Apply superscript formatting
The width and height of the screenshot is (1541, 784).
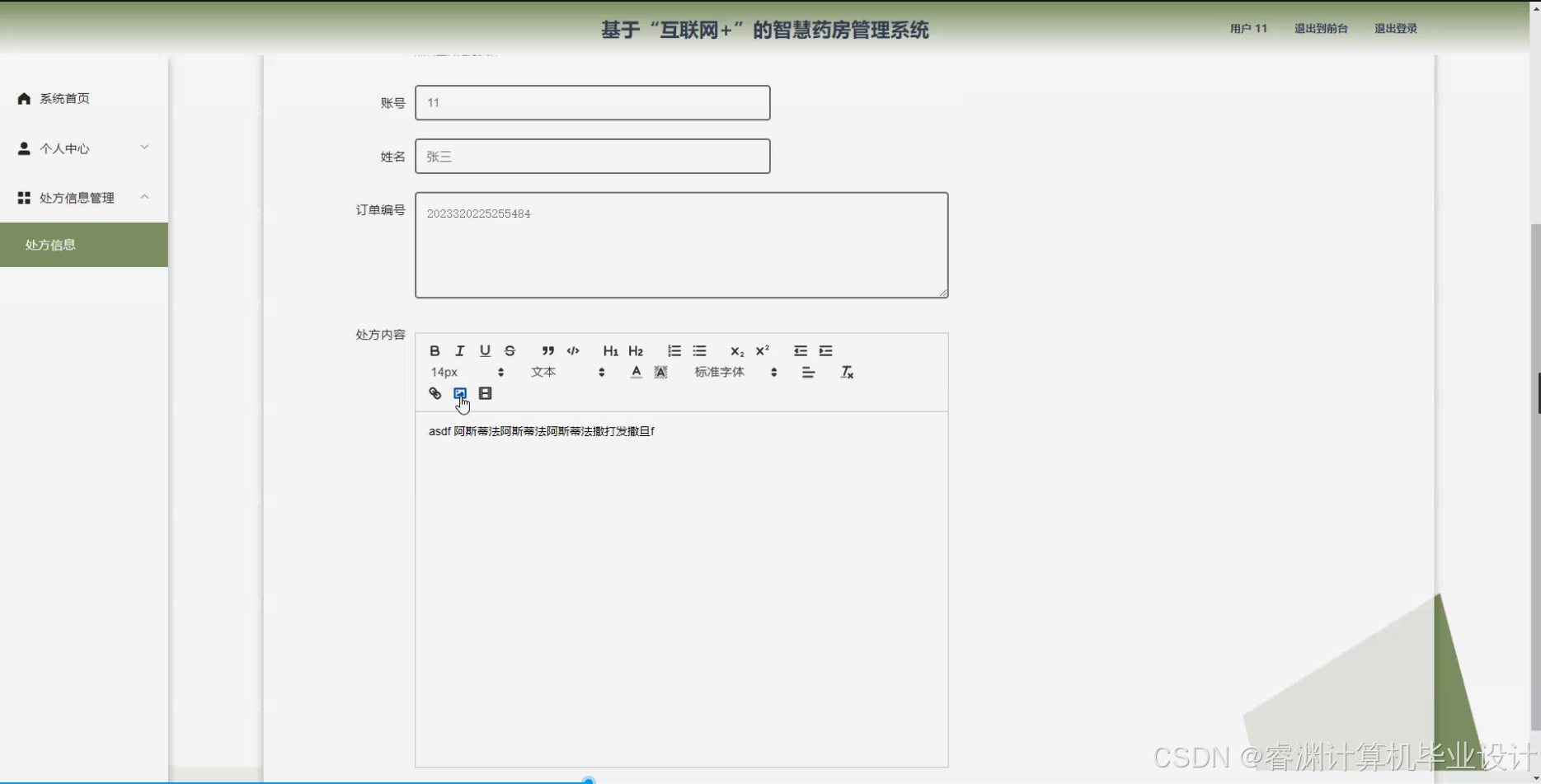(x=760, y=350)
